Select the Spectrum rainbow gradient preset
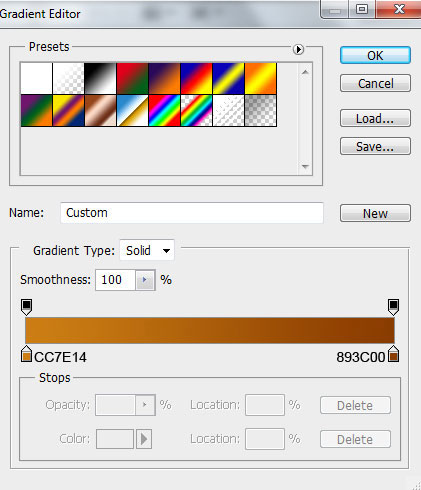Screen dimensions: 421x490 click(x=164, y=110)
